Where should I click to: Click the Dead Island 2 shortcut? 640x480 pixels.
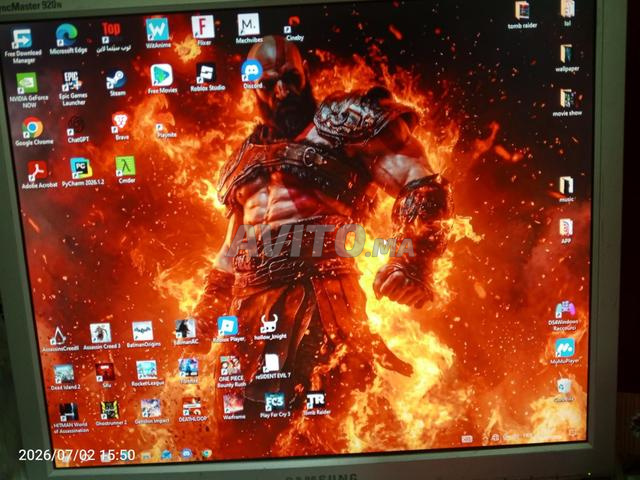64,374
